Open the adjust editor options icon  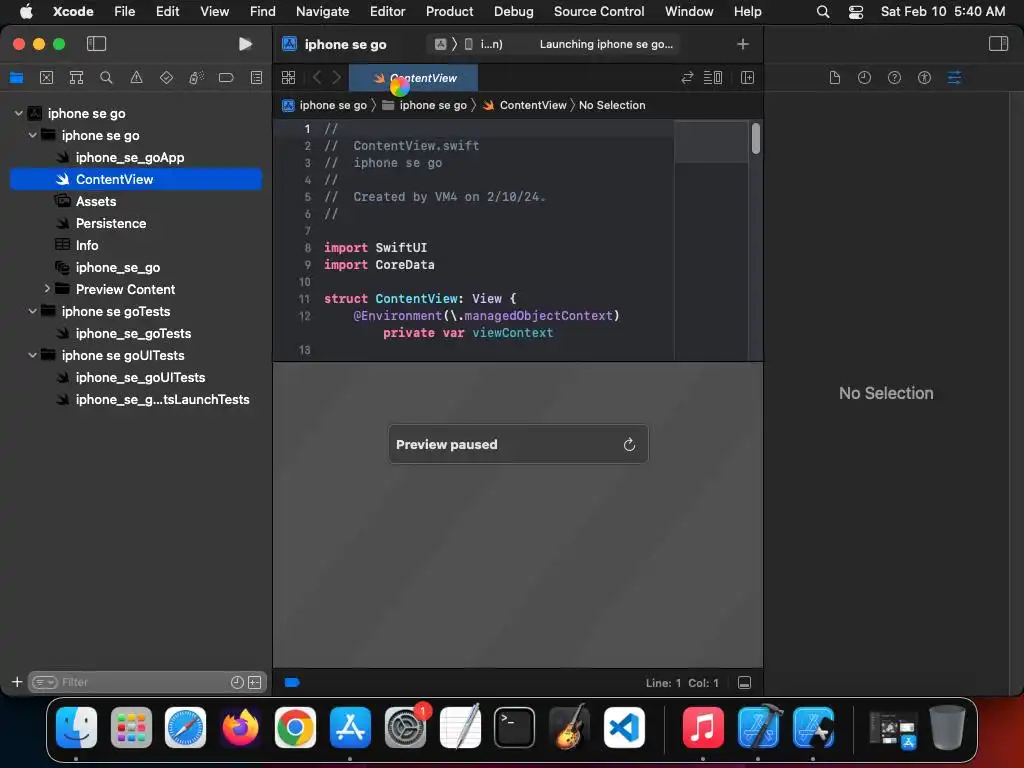712,78
